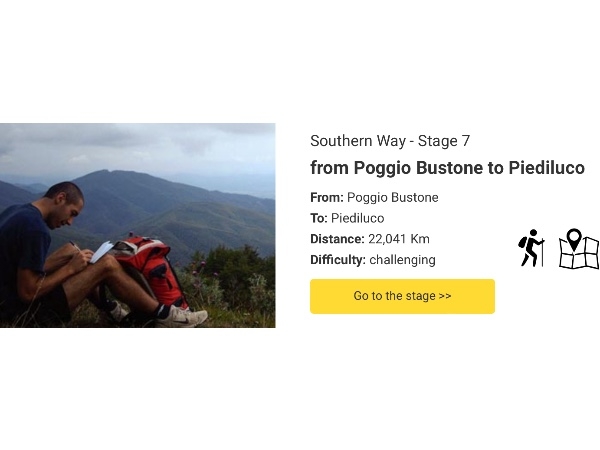Click the bold Difficulty: label
Screen dimensions: 600x450
tap(338, 260)
